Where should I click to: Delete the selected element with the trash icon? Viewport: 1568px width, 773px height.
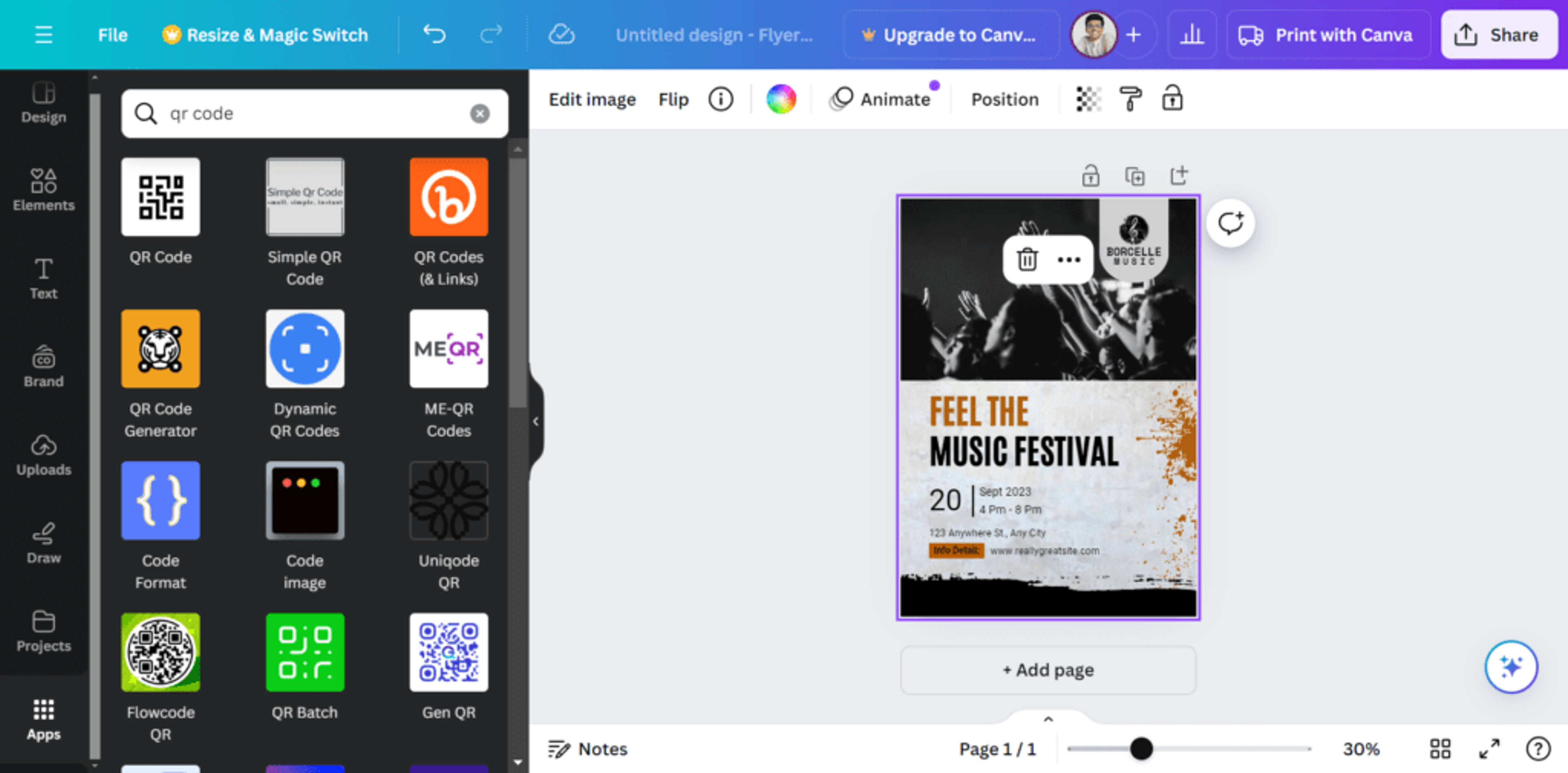pyautogui.click(x=1027, y=260)
